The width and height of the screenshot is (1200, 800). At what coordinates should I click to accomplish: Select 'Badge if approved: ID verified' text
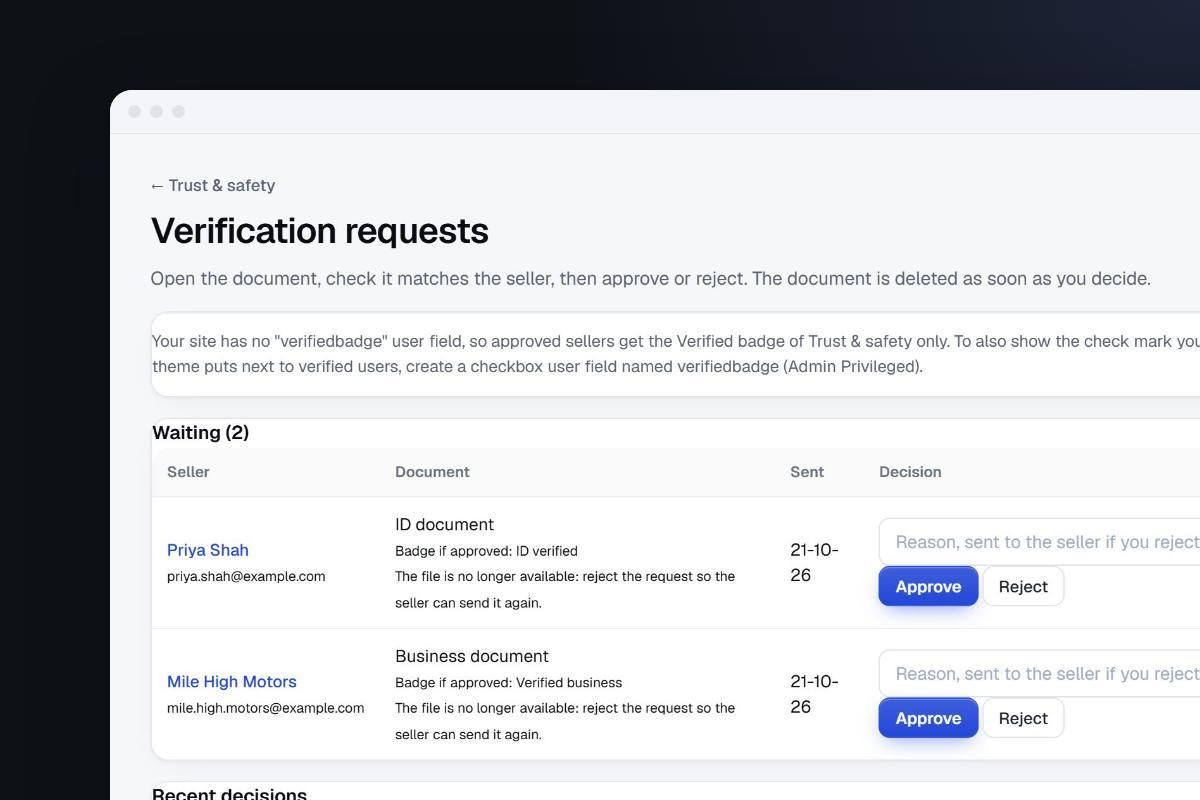(x=486, y=551)
